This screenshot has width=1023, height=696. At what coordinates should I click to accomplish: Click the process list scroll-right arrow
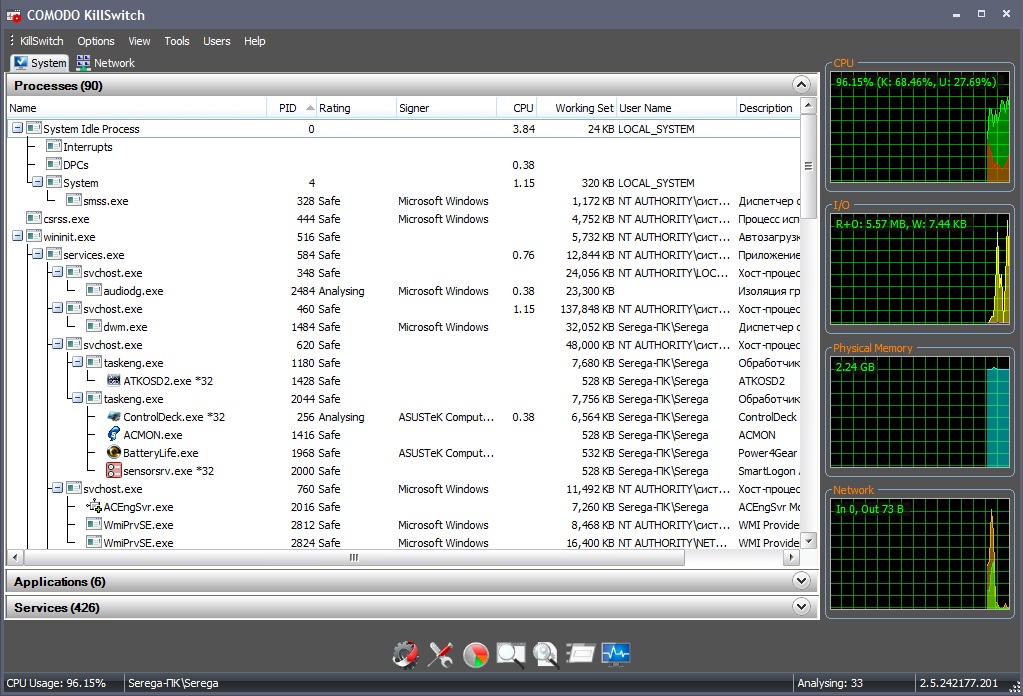[x=791, y=558]
